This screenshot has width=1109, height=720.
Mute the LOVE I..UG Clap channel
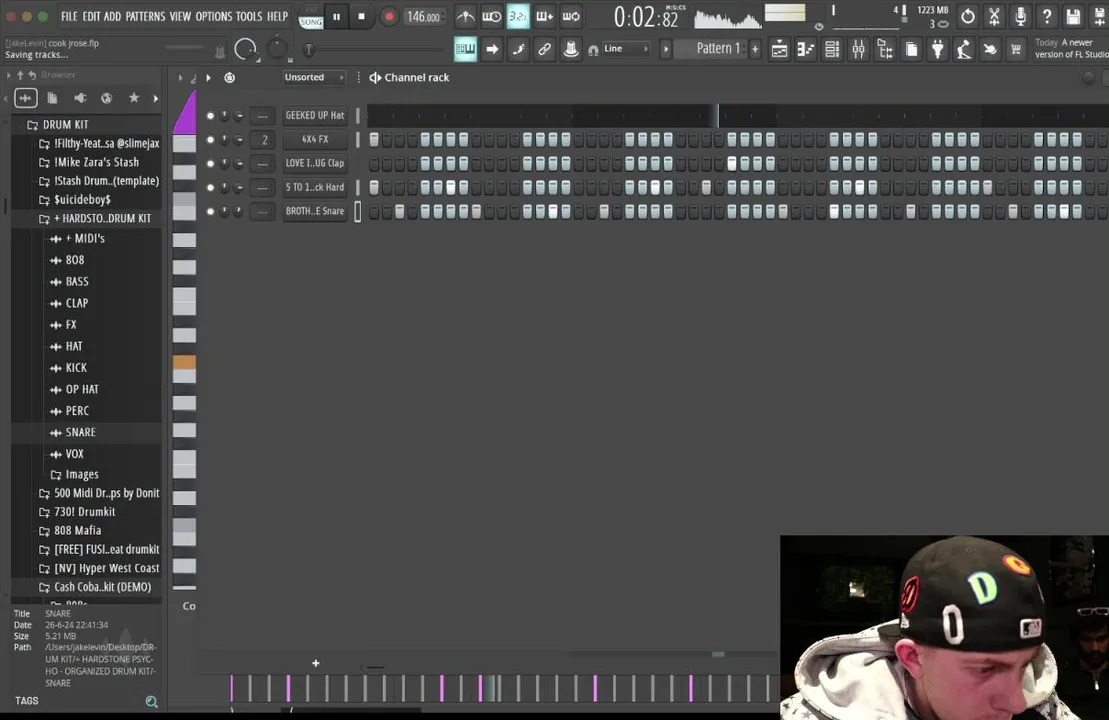tap(210, 163)
